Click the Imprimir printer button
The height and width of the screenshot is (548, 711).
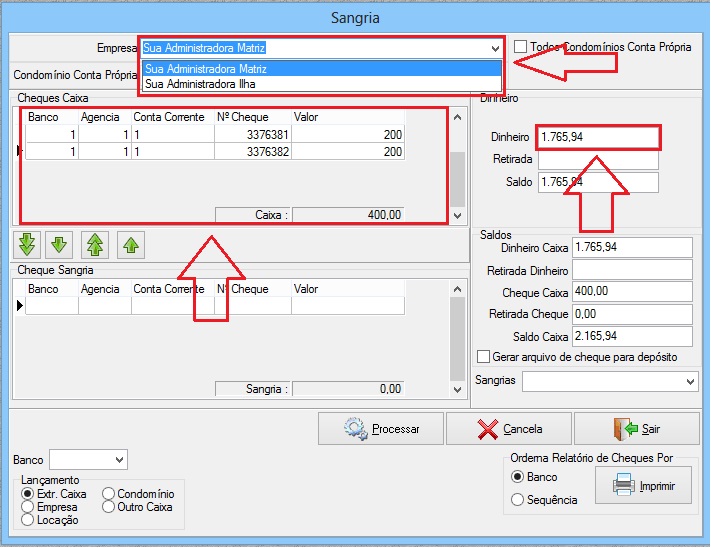[x=643, y=487]
